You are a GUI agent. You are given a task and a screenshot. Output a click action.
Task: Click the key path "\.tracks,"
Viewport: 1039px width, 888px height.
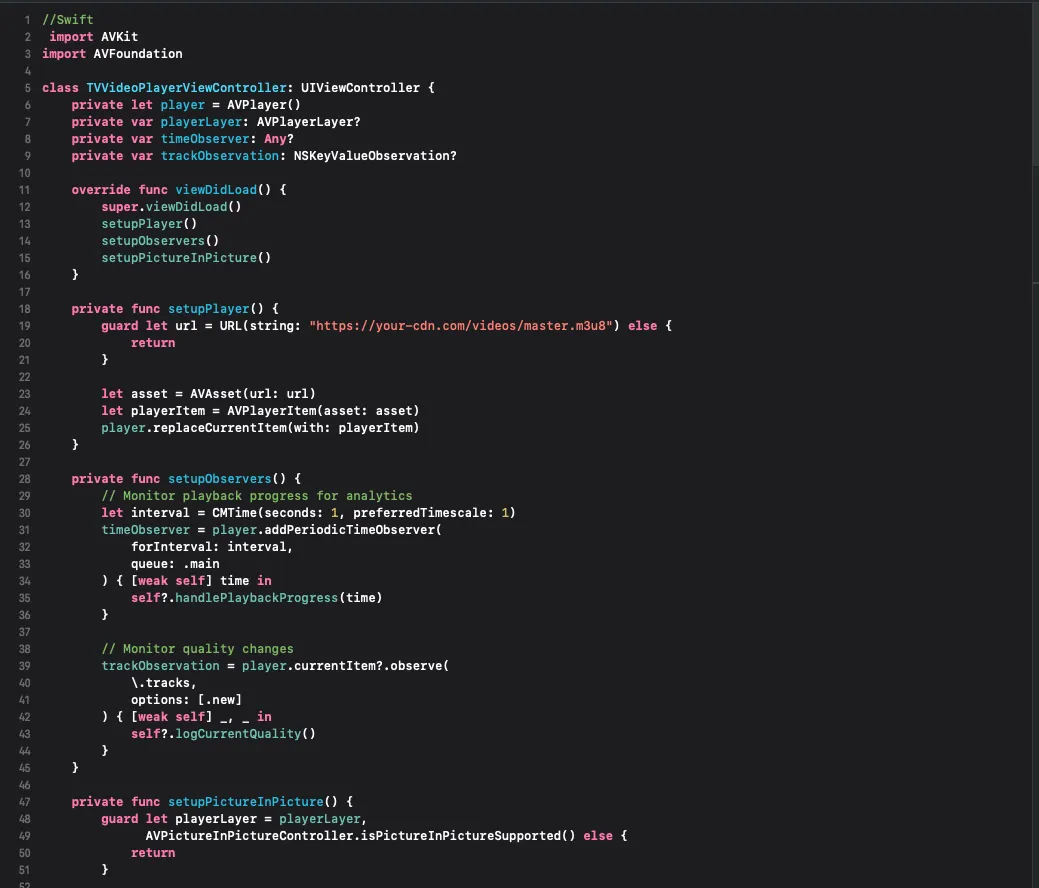tap(164, 683)
